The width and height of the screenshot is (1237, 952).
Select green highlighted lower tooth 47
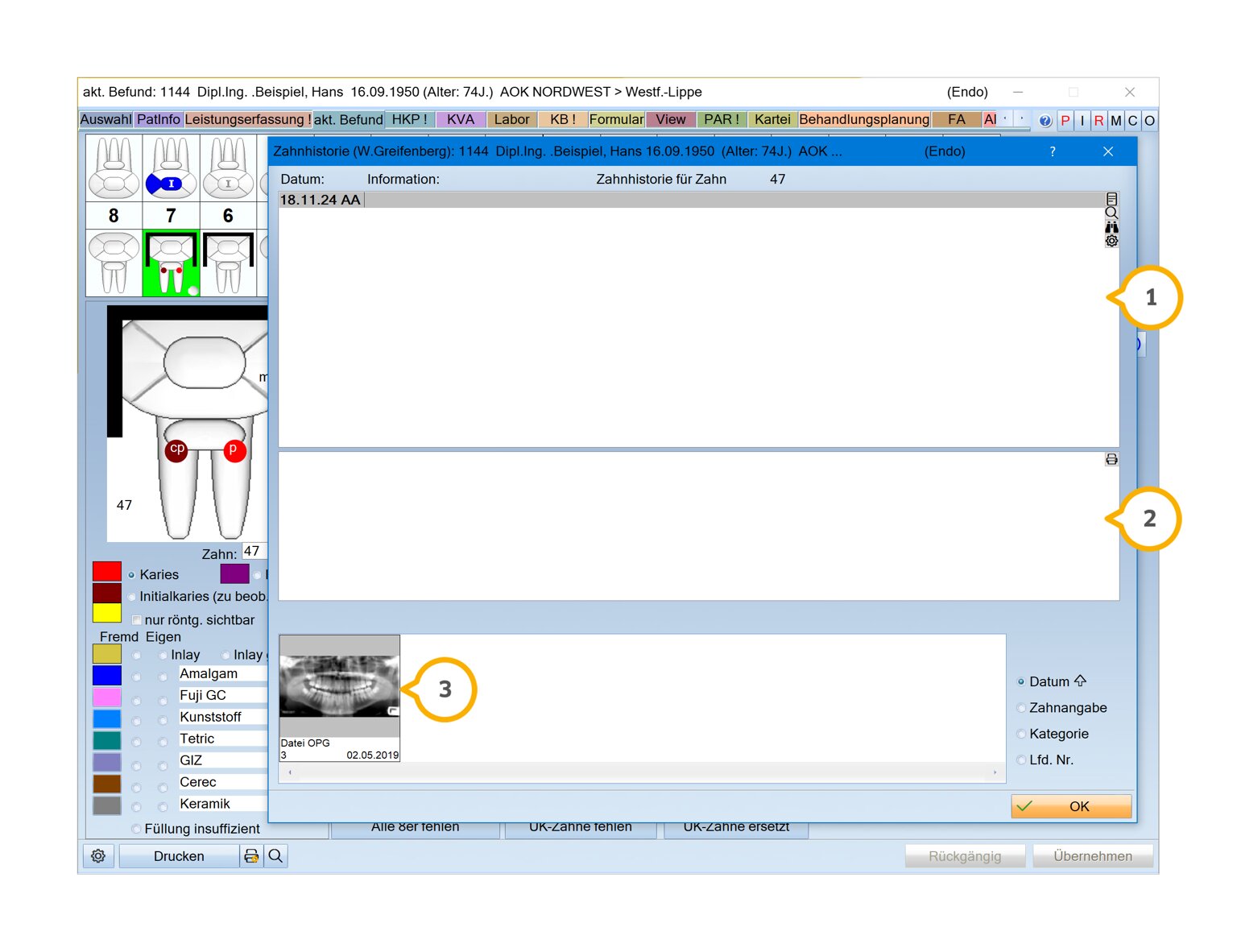[x=171, y=263]
